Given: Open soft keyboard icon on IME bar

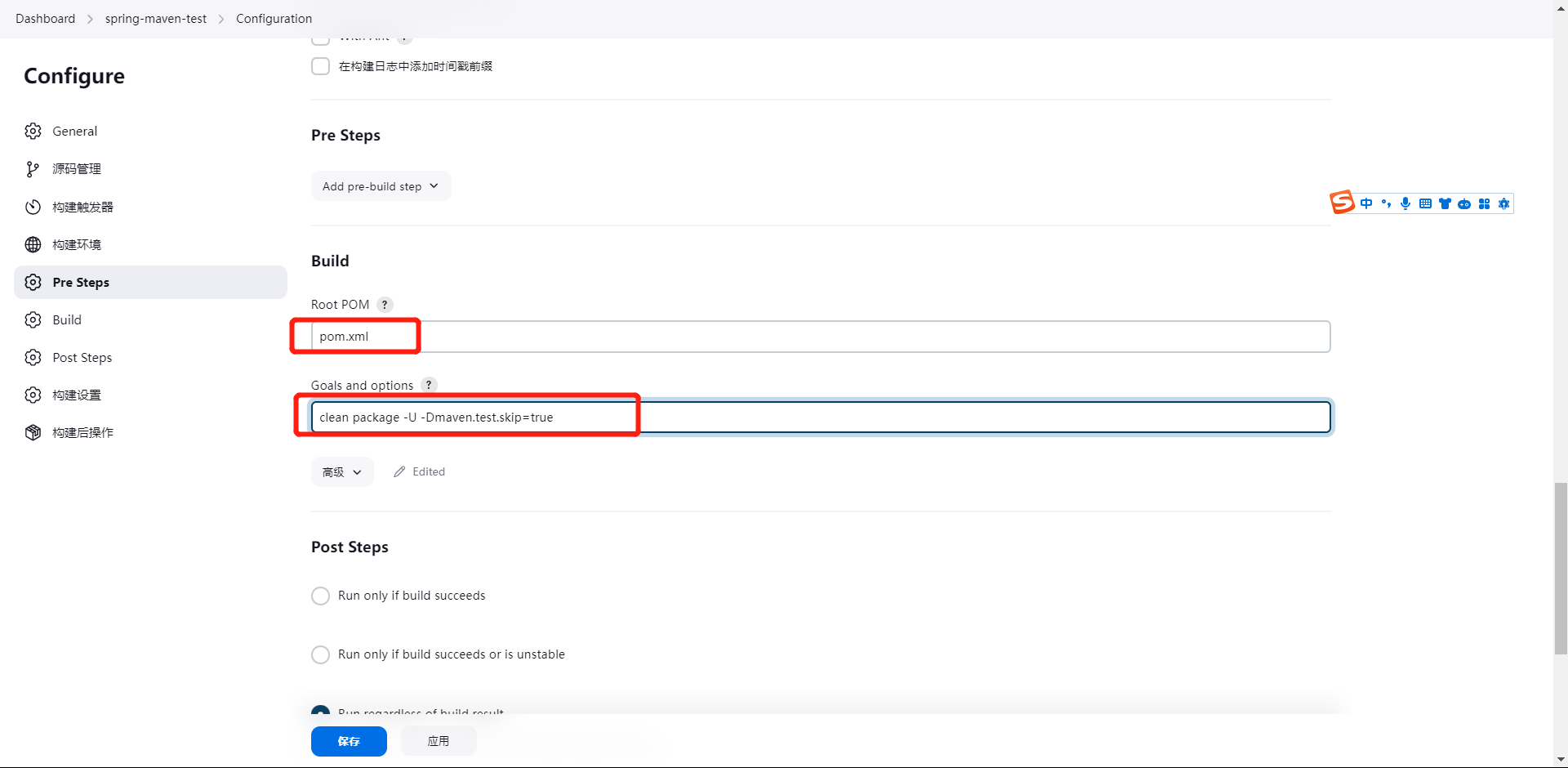Looking at the screenshot, I should (x=1425, y=203).
